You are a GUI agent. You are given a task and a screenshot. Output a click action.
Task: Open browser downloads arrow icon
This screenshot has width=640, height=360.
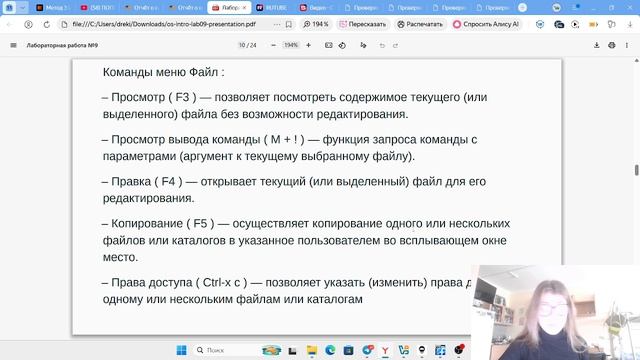coord(630,24)
